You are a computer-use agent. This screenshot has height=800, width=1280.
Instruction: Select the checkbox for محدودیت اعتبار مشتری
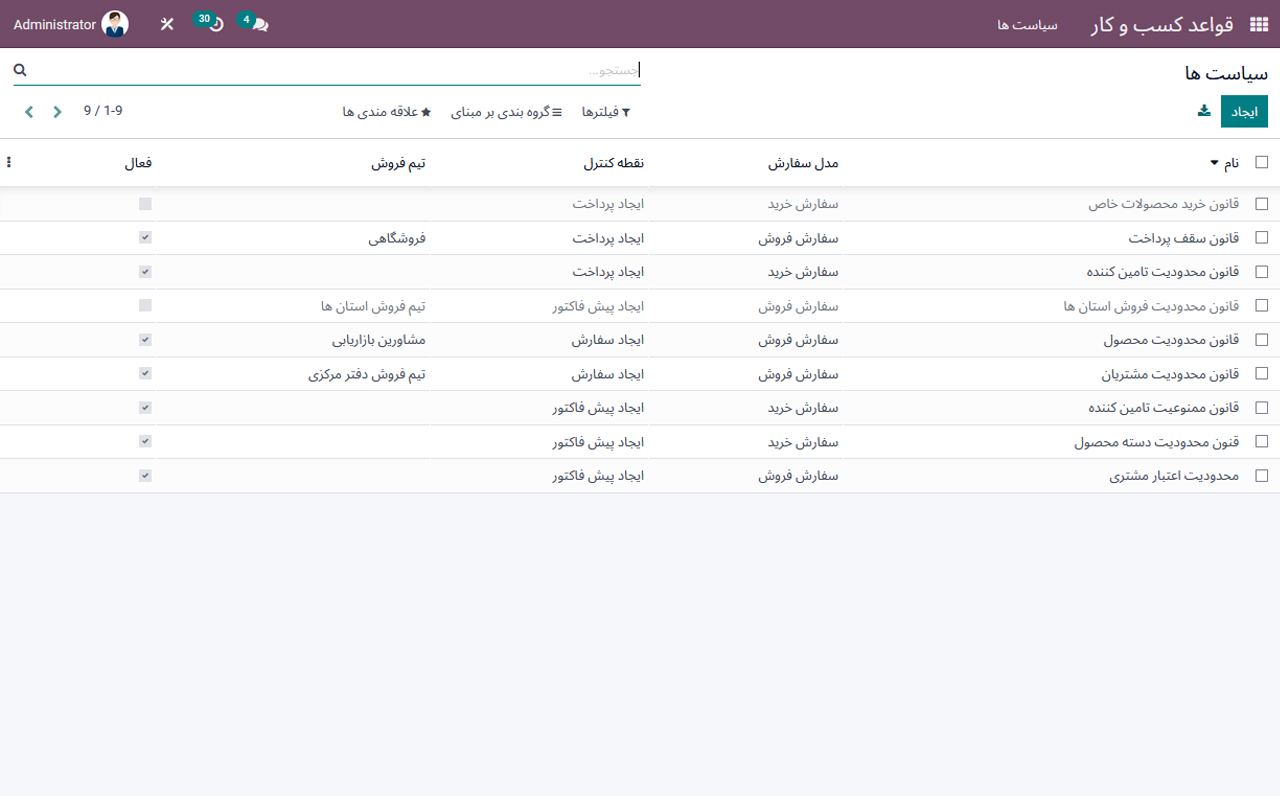coord(1262,475)
